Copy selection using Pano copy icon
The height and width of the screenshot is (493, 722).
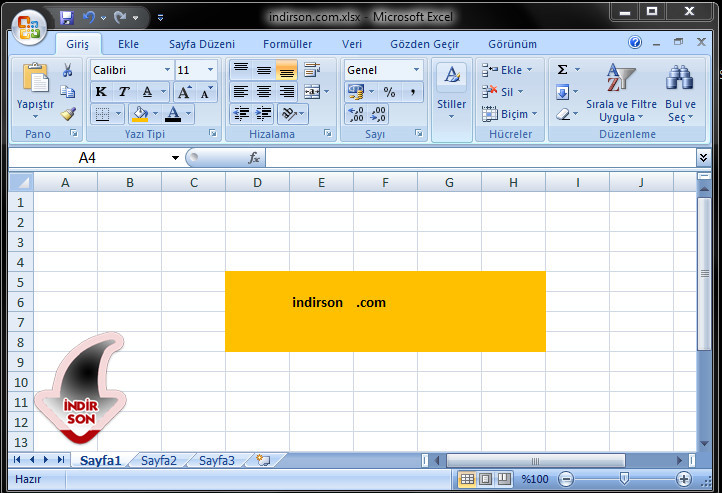(68, 92)
